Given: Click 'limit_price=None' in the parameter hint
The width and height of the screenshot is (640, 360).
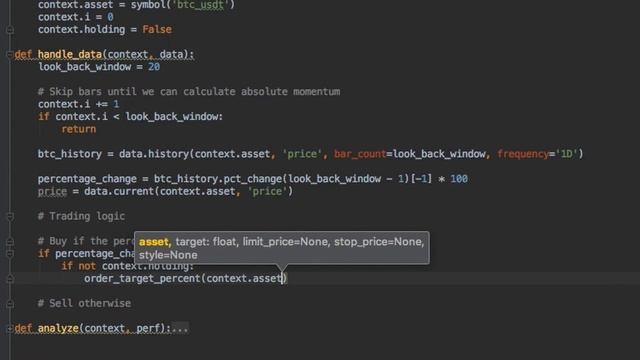Looking at the screenshot, I should 285,242.
